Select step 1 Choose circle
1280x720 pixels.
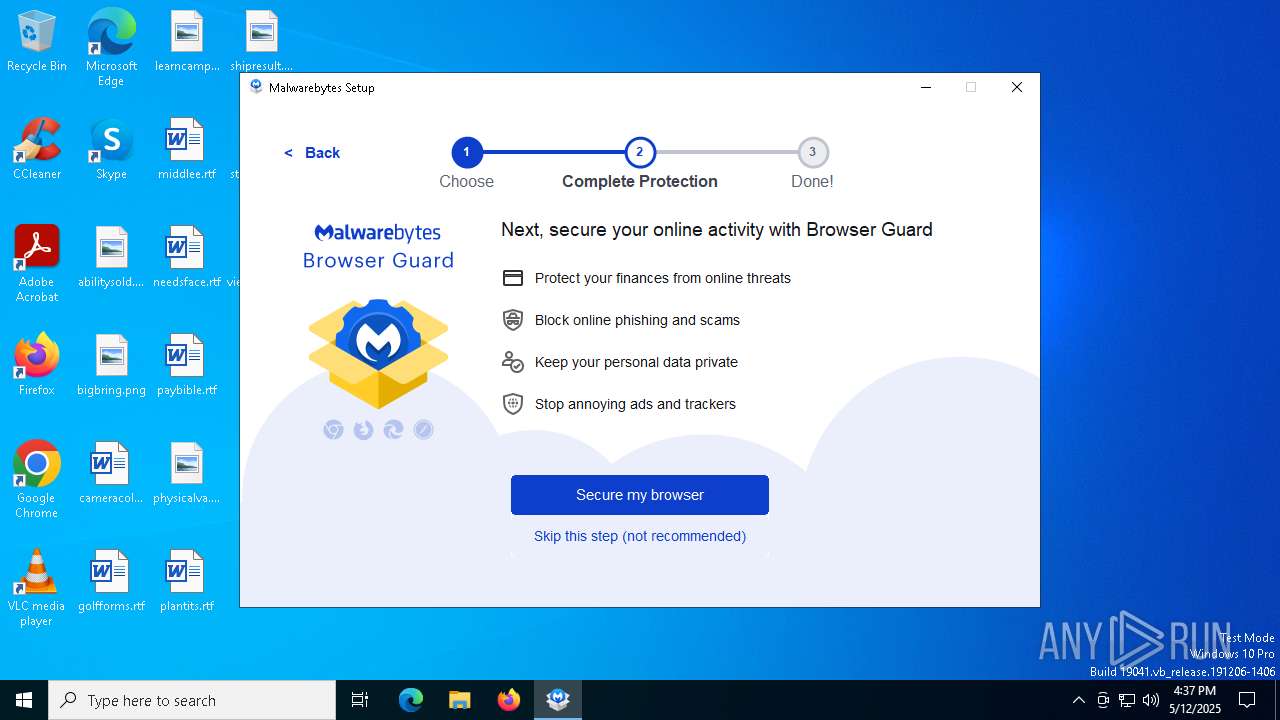(x=467, y=152)
